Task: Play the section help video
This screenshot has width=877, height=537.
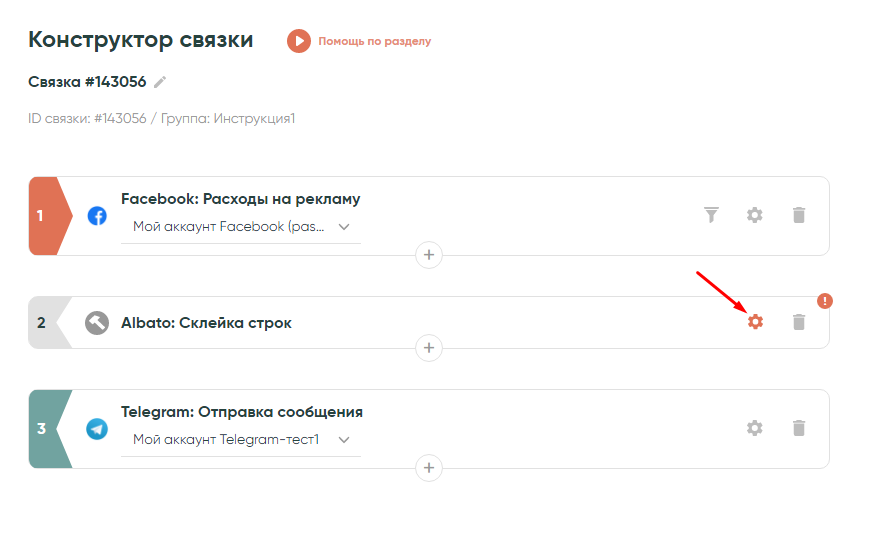Action: coord(298,41)
